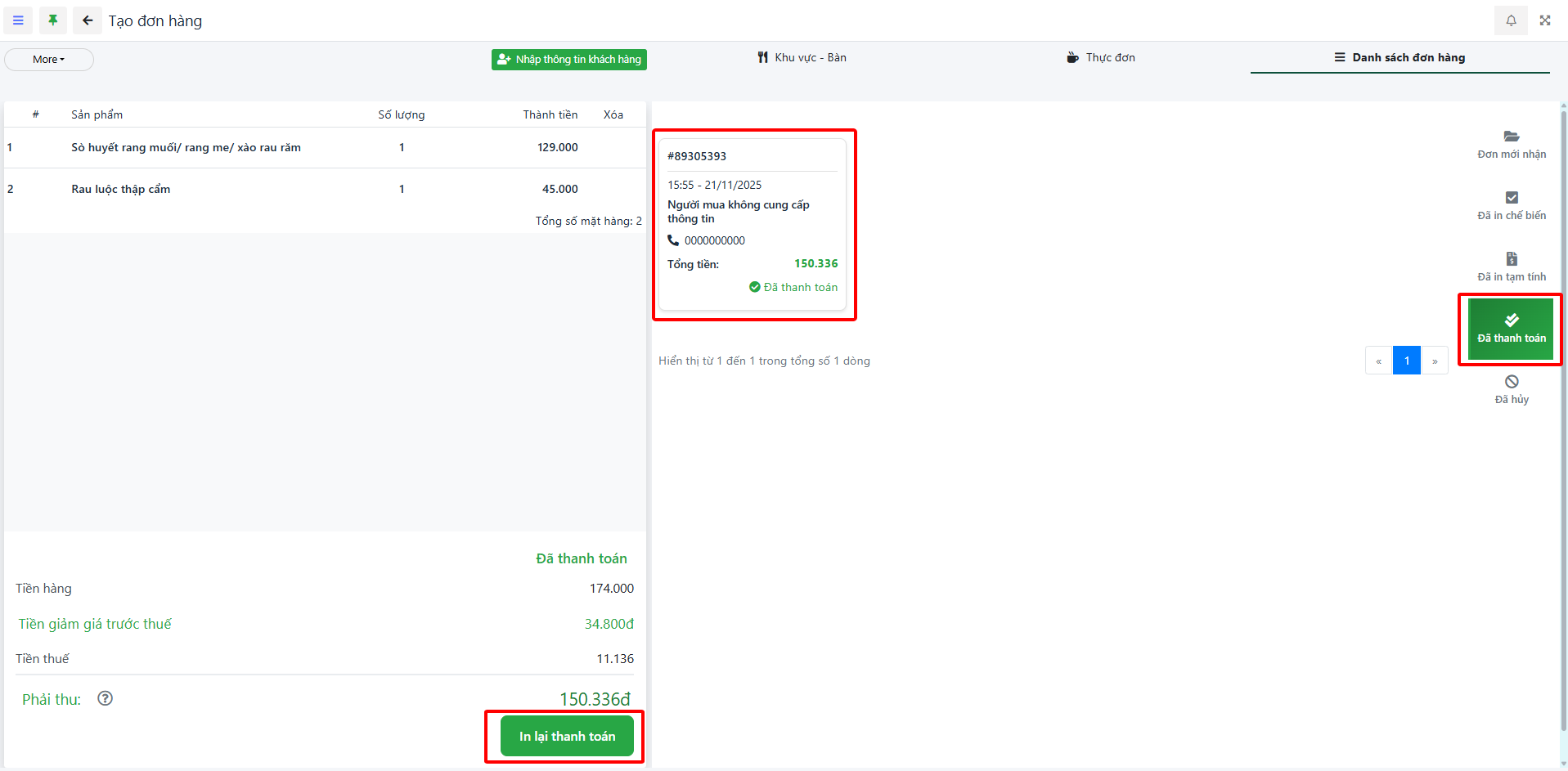Show Đơn mới nhận orders

point(1511,145)
